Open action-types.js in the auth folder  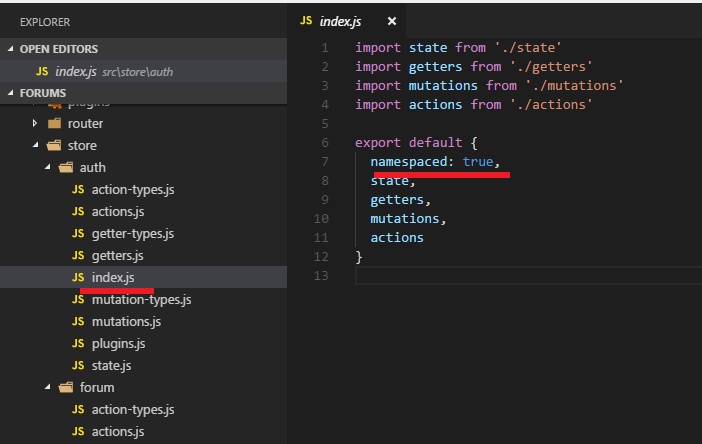(x=133, y=190)
